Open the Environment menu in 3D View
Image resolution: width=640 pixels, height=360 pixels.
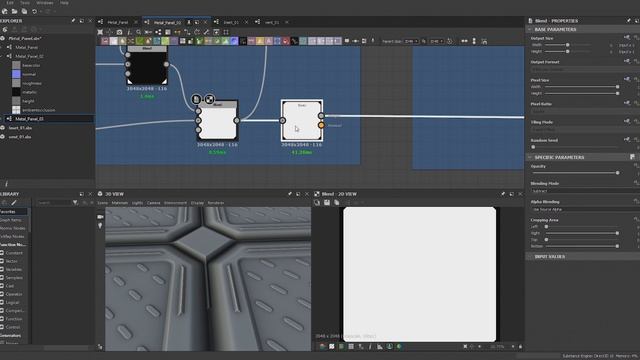[x=175, y=203]
